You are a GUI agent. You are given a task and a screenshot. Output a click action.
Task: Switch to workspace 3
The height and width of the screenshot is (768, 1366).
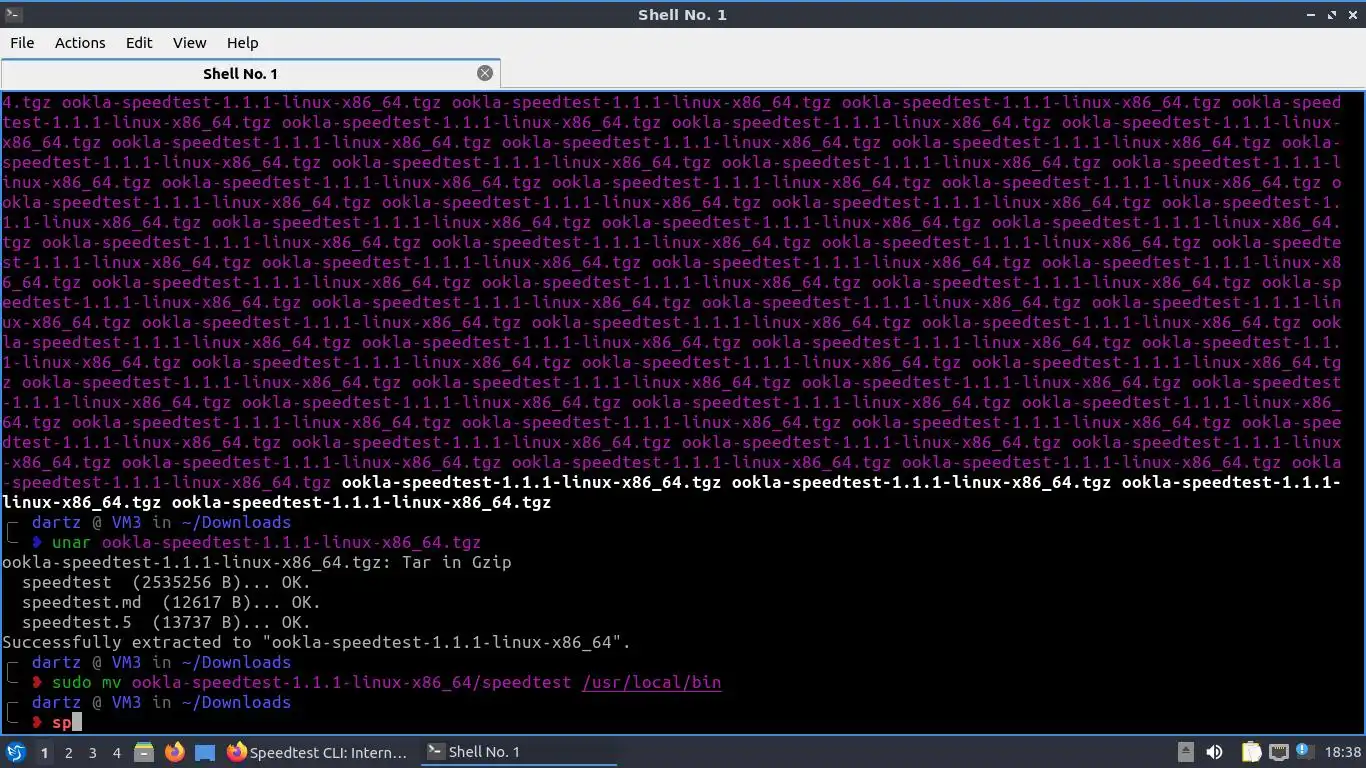(x=92, y=752)
